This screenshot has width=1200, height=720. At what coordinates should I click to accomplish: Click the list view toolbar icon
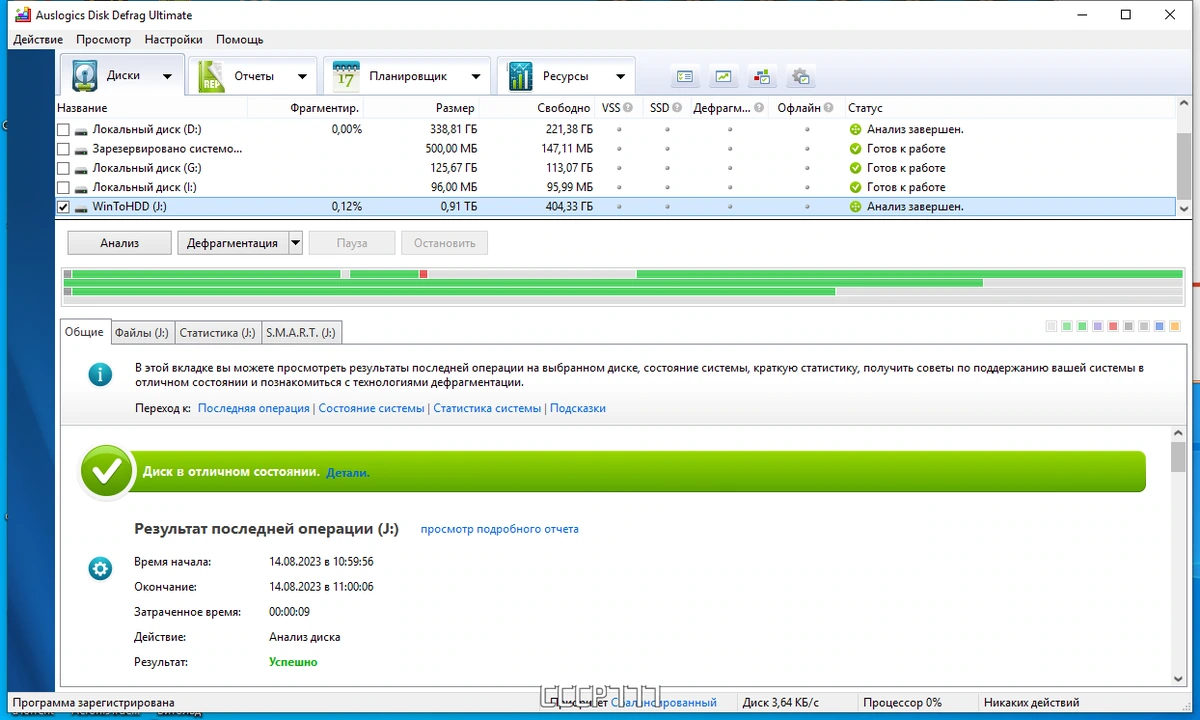click(x=685, y=76)
